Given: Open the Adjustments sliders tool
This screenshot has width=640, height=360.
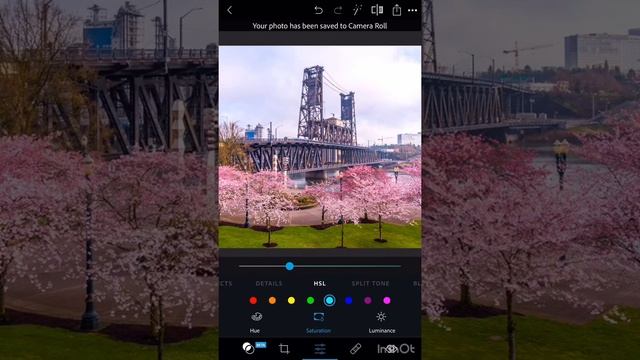Looking at the screenshot, I should click(x=320, y=349).
